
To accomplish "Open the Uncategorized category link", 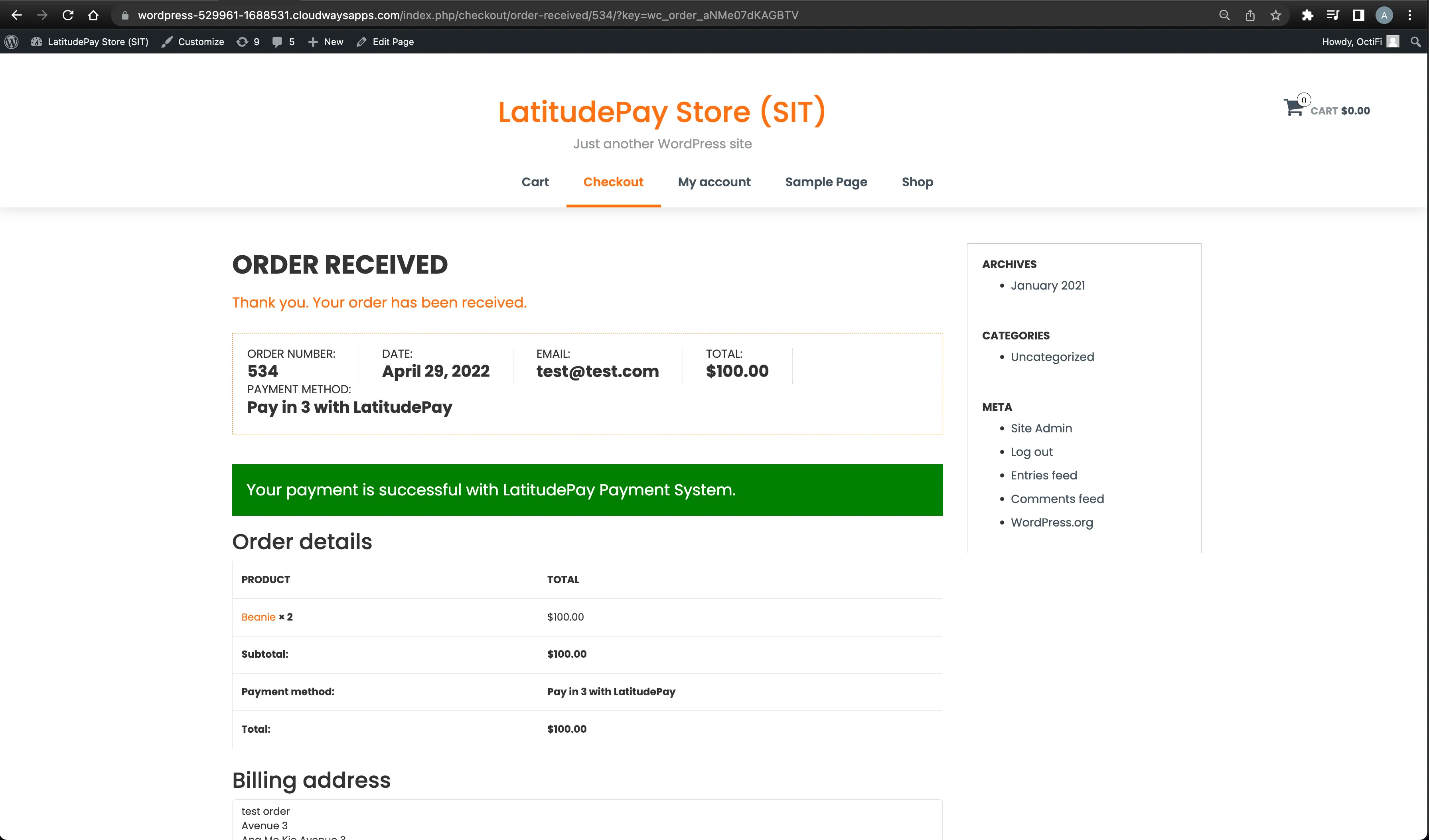I will [x=1052, y=357].
